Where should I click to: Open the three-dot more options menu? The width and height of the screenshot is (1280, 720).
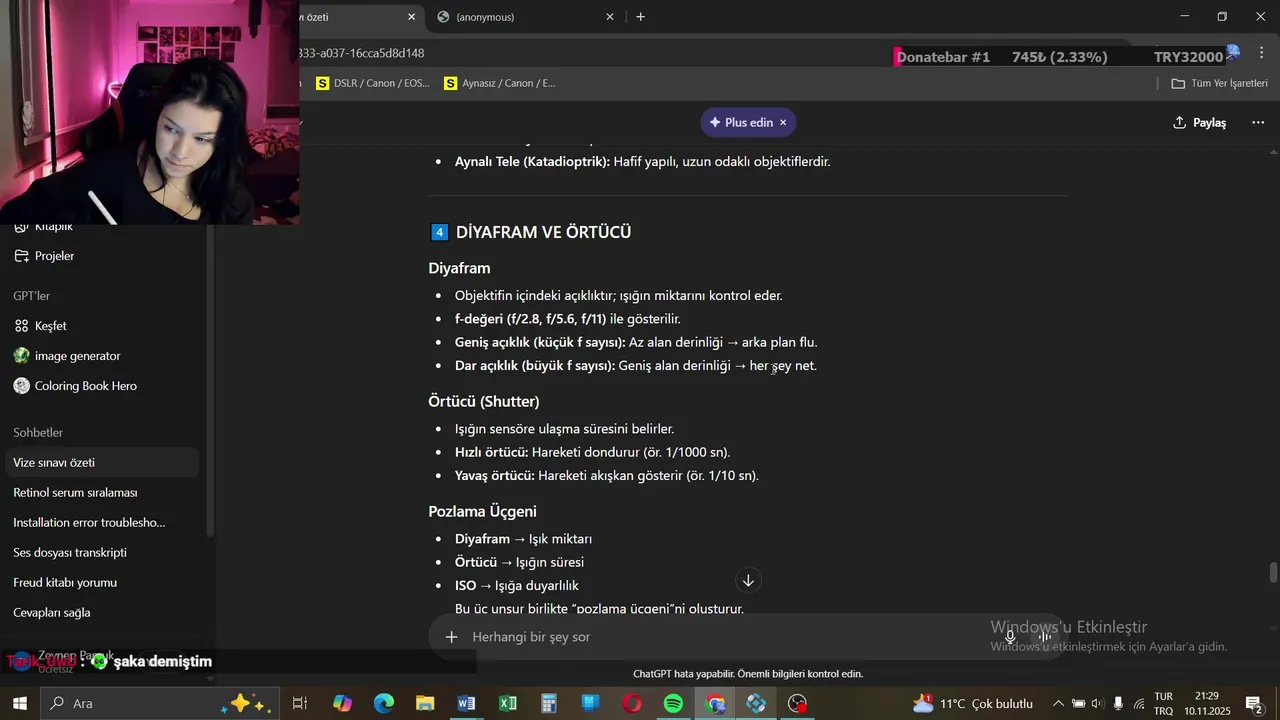click(x=1258, y=122)
